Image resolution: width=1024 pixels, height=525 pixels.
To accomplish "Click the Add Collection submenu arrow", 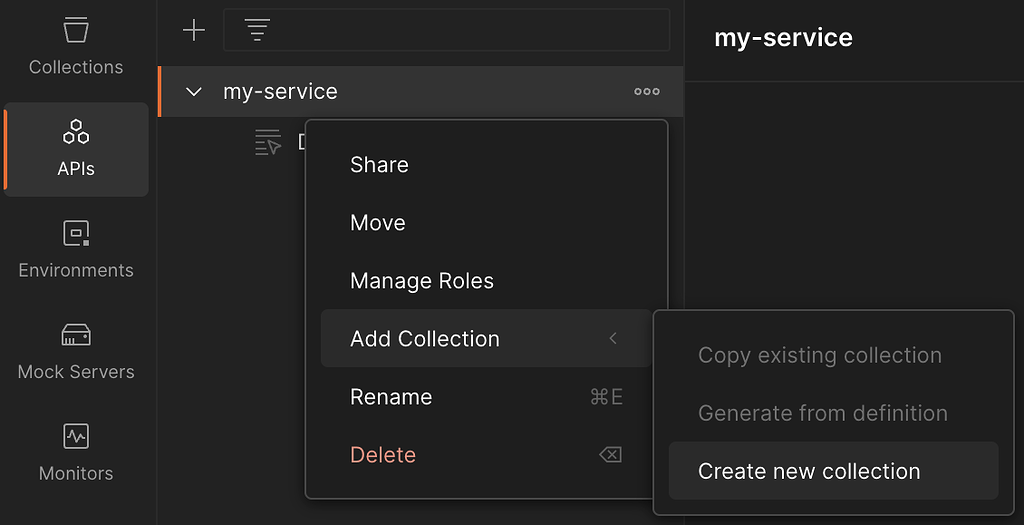I will click(x=613, y=339).
